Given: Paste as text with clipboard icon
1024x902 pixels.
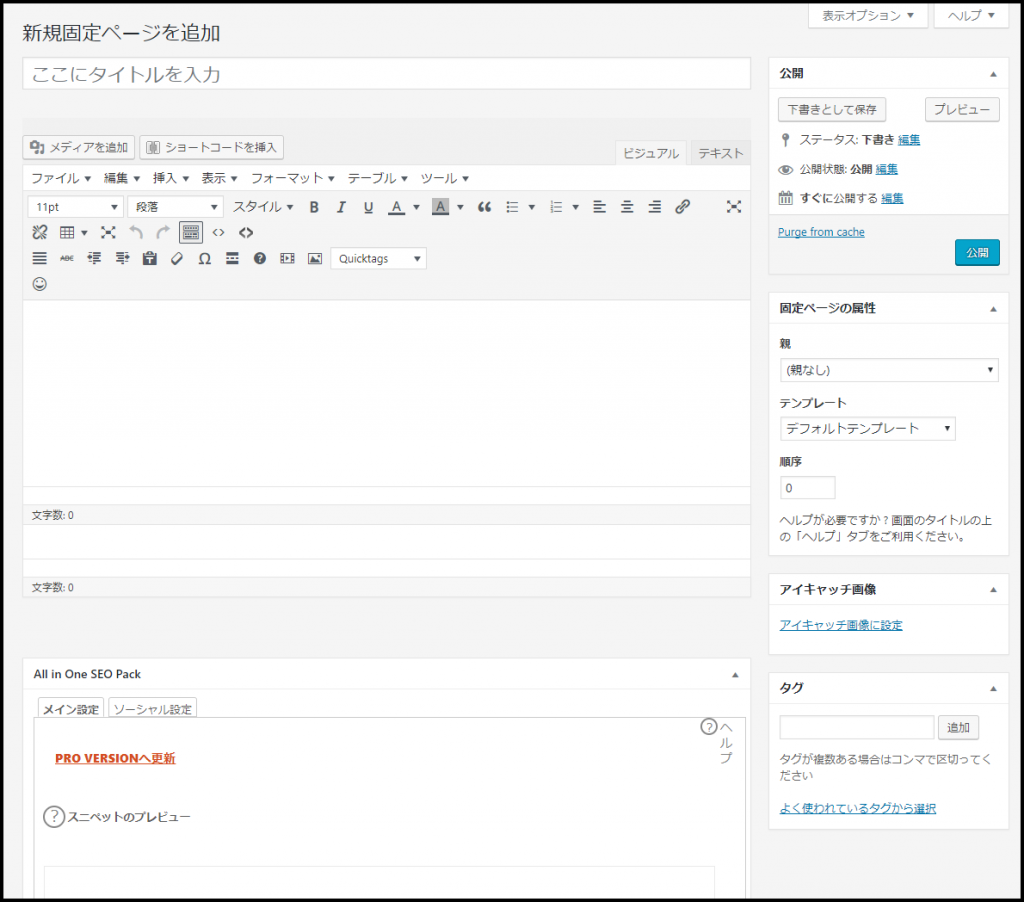Looking at the screenshot, I should click(x=150, y=259).
